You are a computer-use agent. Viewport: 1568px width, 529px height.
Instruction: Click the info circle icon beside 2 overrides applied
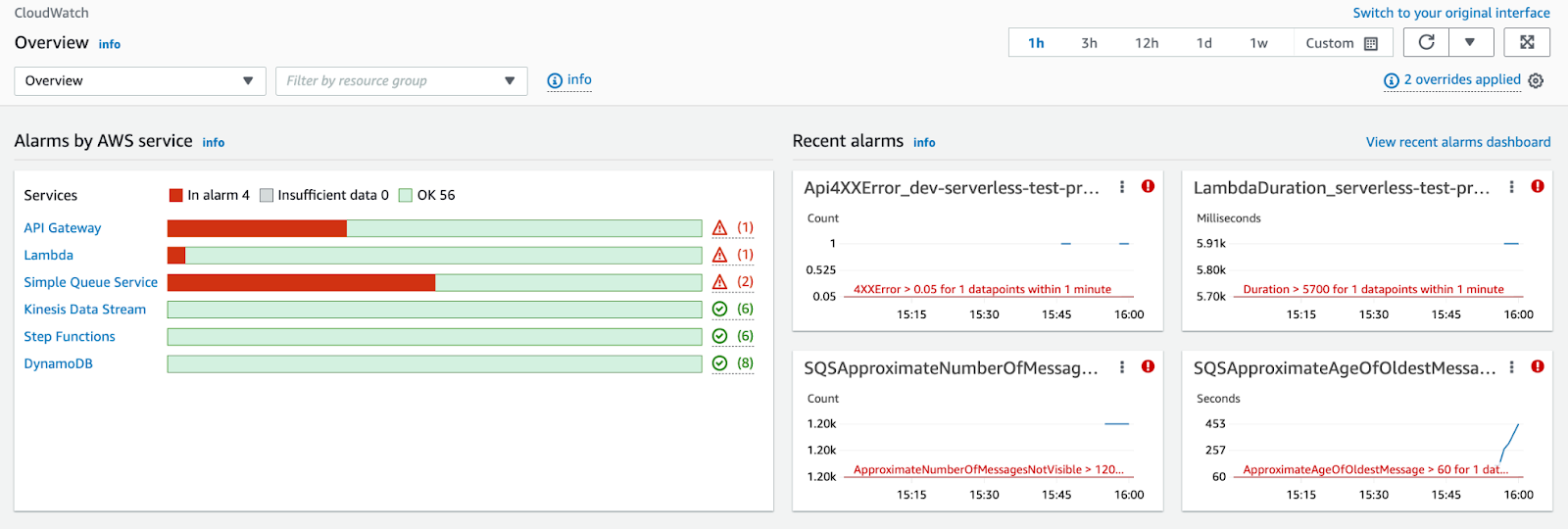tap(1391, 80)
